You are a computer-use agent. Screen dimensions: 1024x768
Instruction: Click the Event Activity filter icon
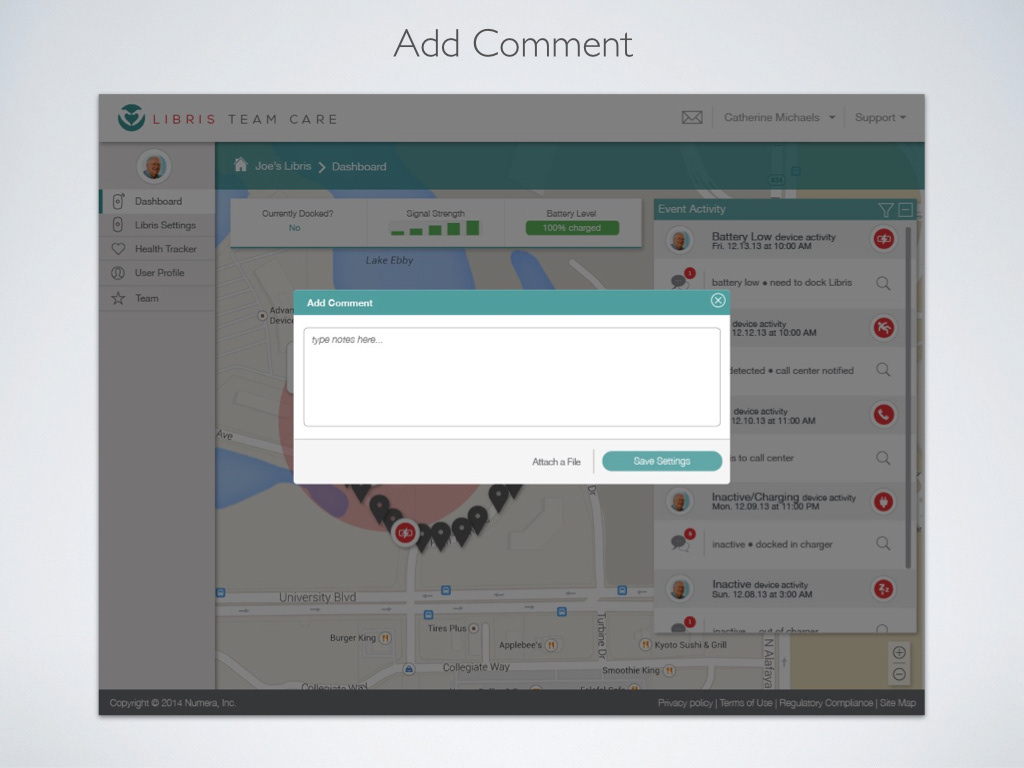click(x=886, y=210)
